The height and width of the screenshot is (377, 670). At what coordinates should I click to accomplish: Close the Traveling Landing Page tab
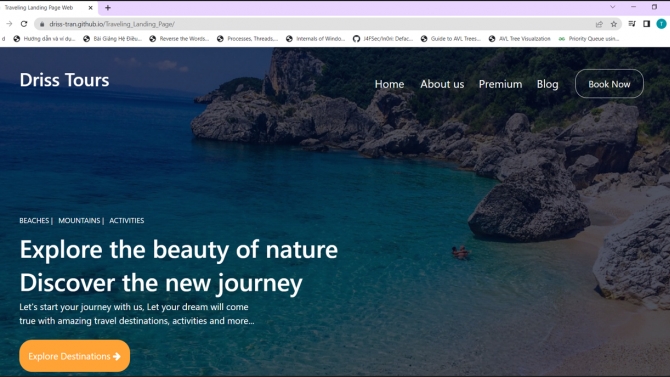click(90, 8)
